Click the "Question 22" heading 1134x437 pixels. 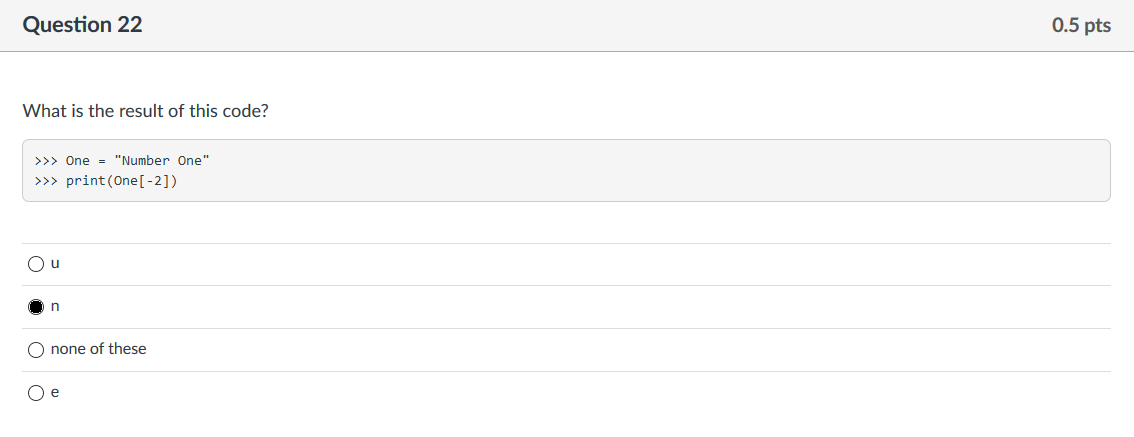(x=82, y=25)
